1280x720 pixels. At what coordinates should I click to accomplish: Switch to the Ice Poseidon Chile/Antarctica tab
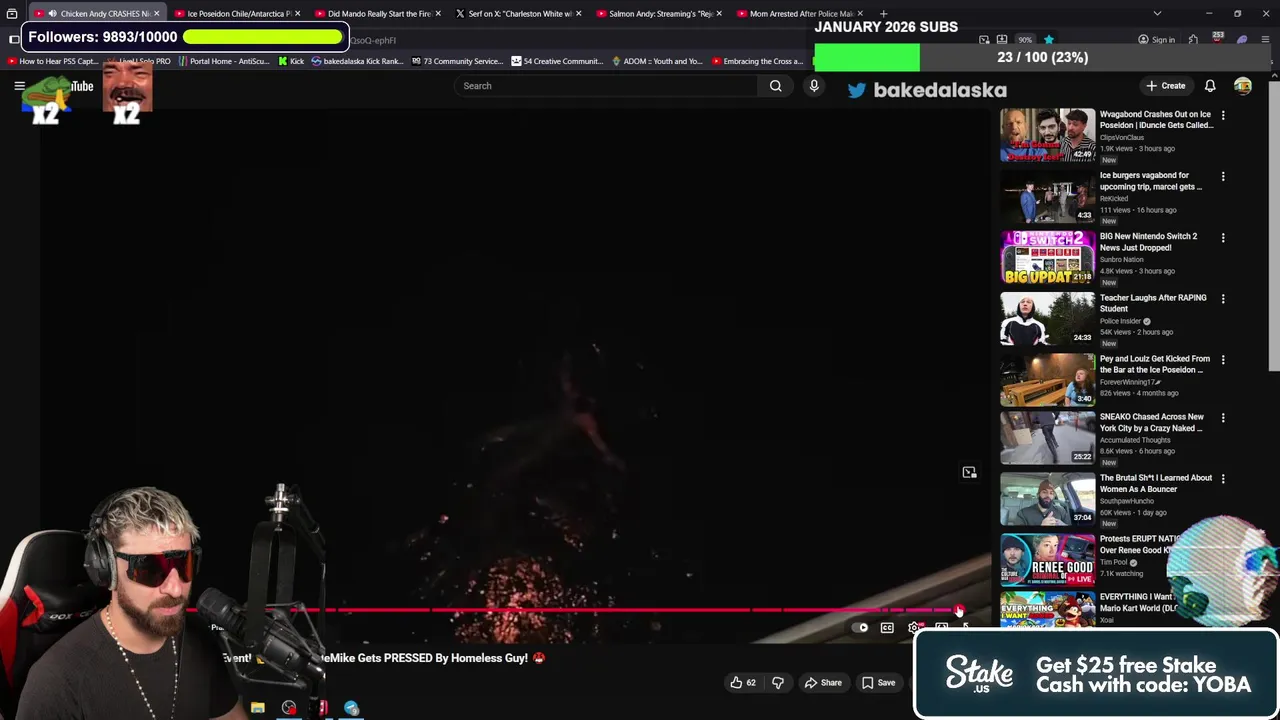click(x=238, y=14)
